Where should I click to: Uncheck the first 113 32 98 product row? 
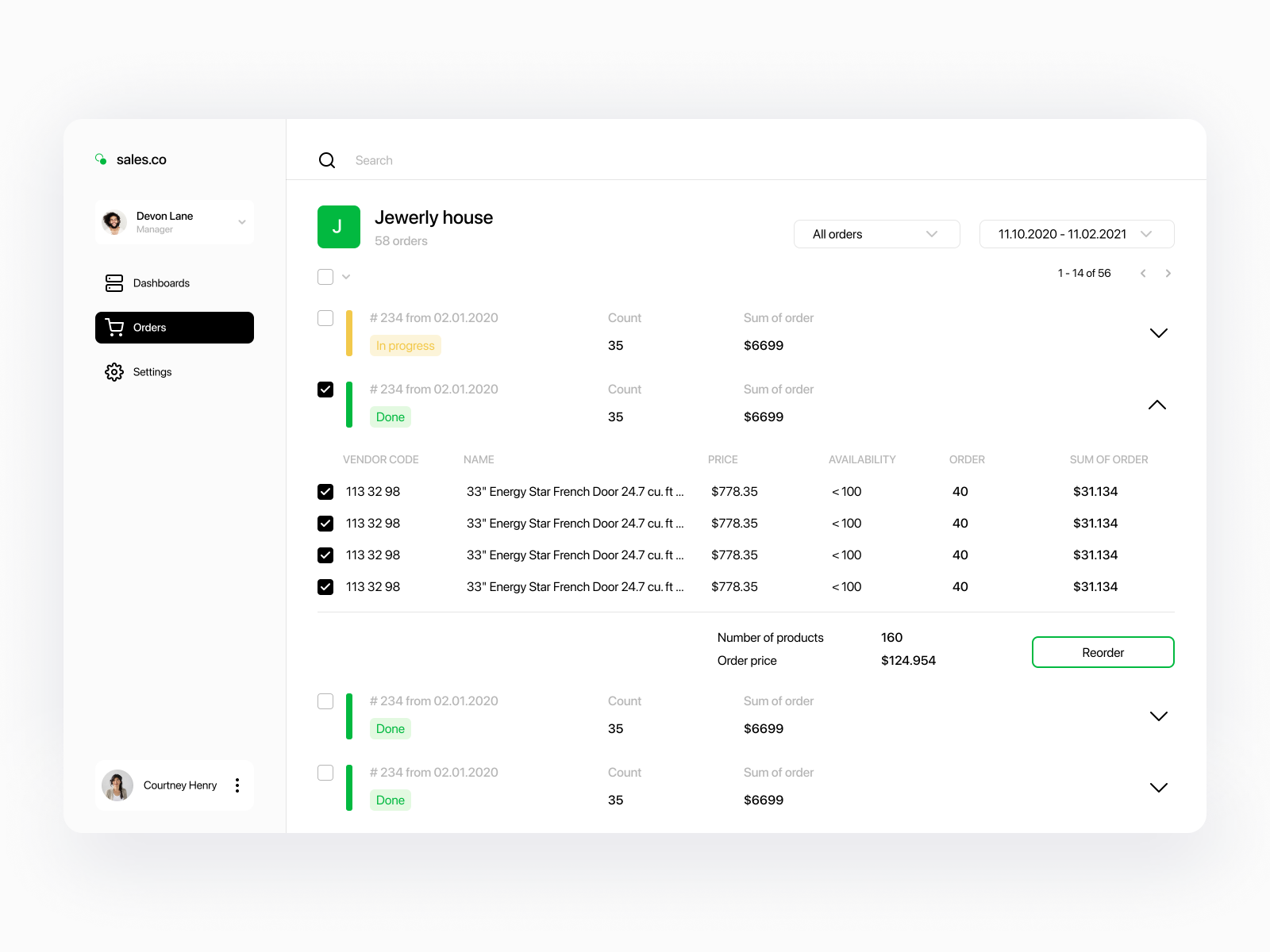coord(325,491)
